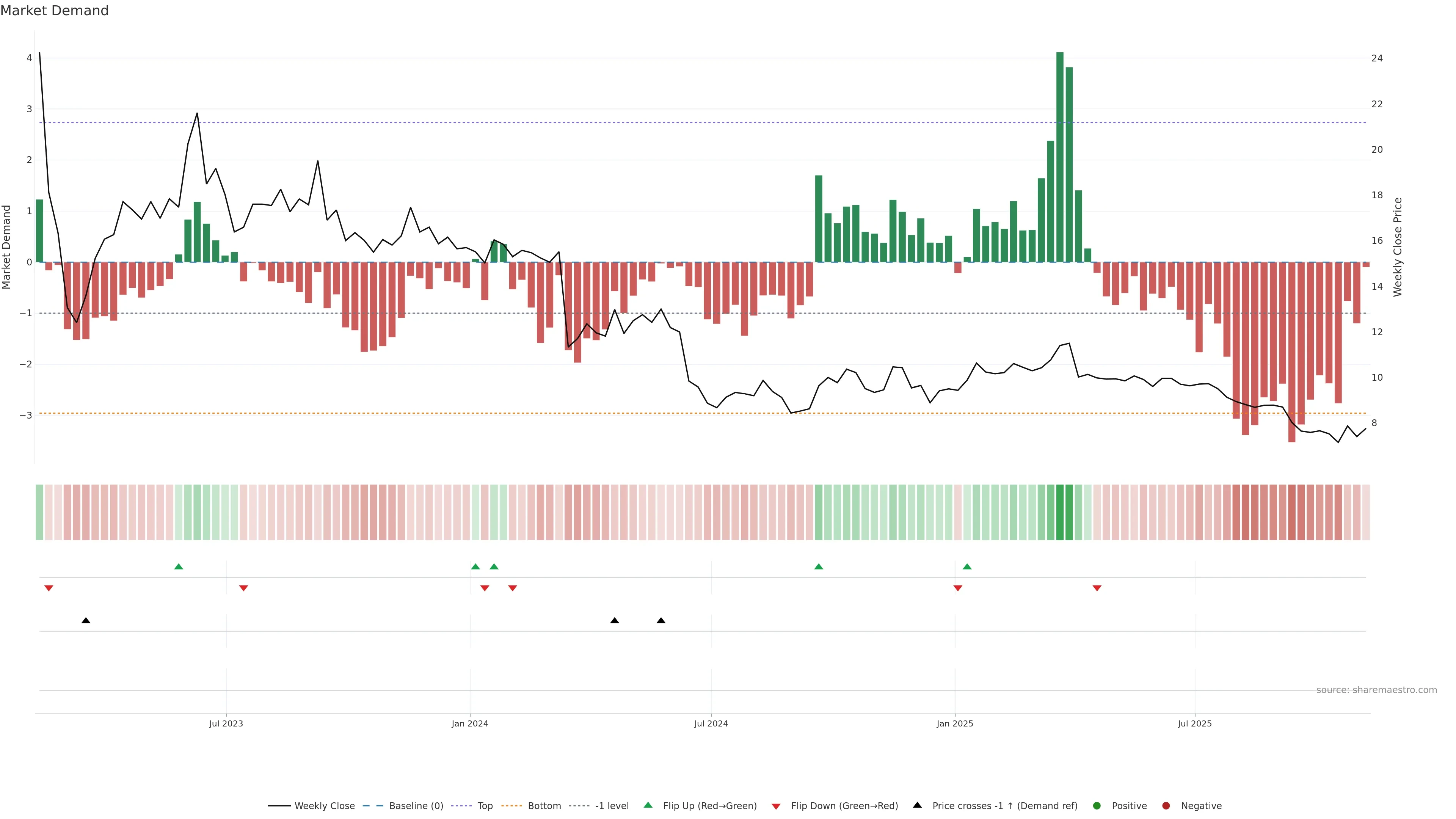Click the Jul 2025 x-axis label
The width and height of the screenshot is (1456, 819).
pyautogui.click(x=1194, y=724)
